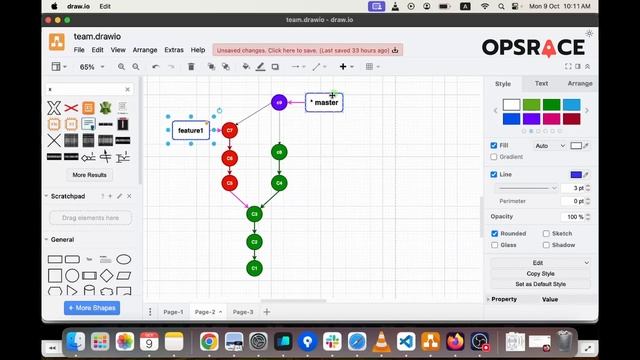The image size is (640, 360).
Task: Switch to Page-3 tab
Action: point(243,312)
